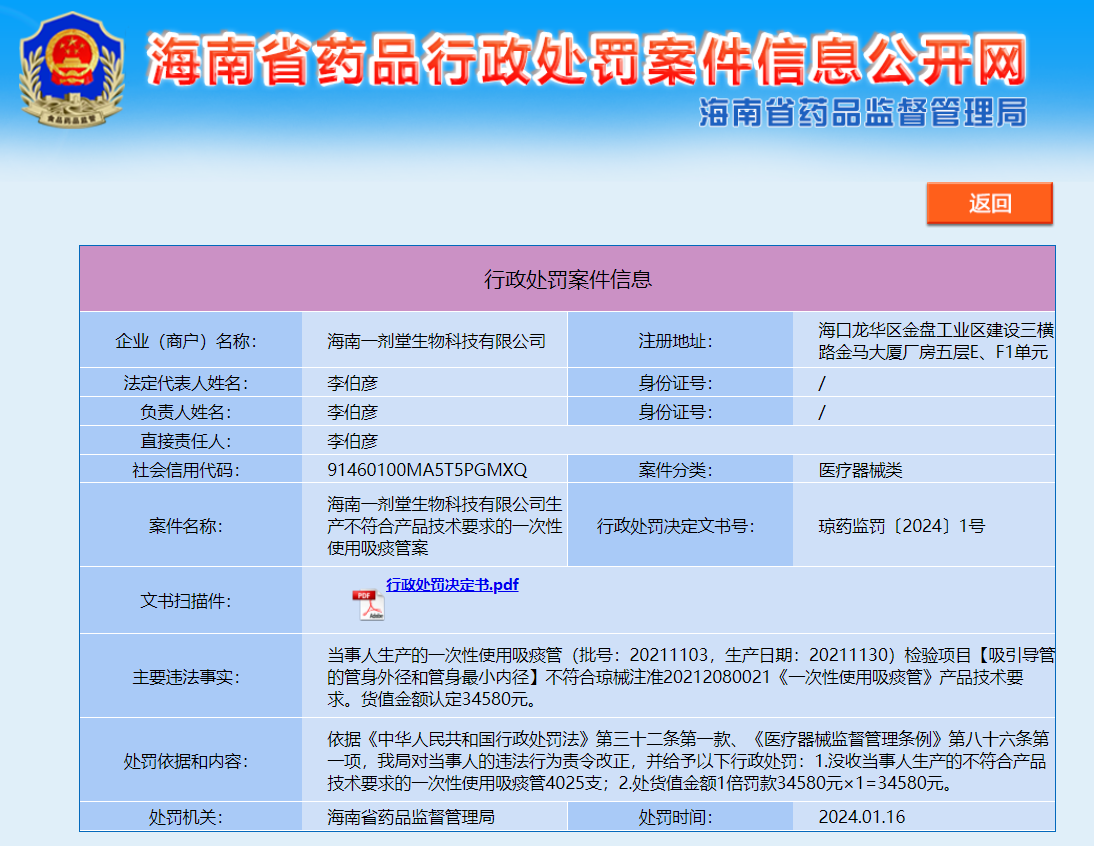Click 李伯彦 in the 法定代表人姓名 row

pos(352,383)
